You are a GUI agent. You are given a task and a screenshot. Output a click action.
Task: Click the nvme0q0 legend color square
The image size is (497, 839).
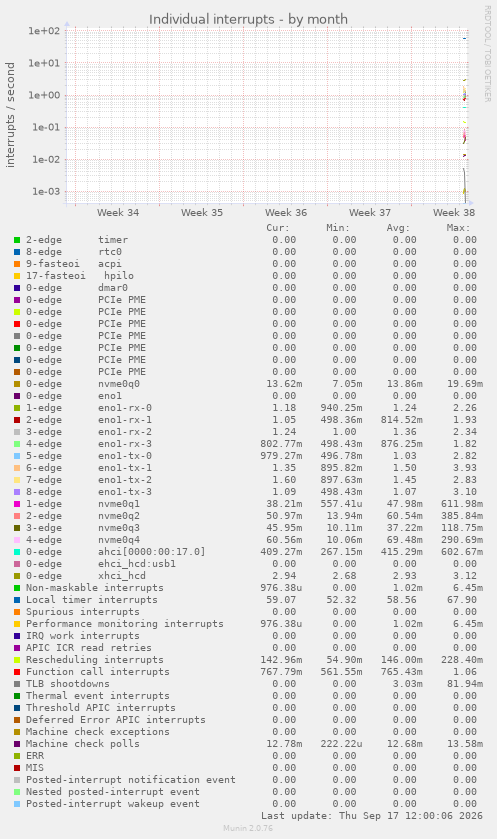point(17,384)
